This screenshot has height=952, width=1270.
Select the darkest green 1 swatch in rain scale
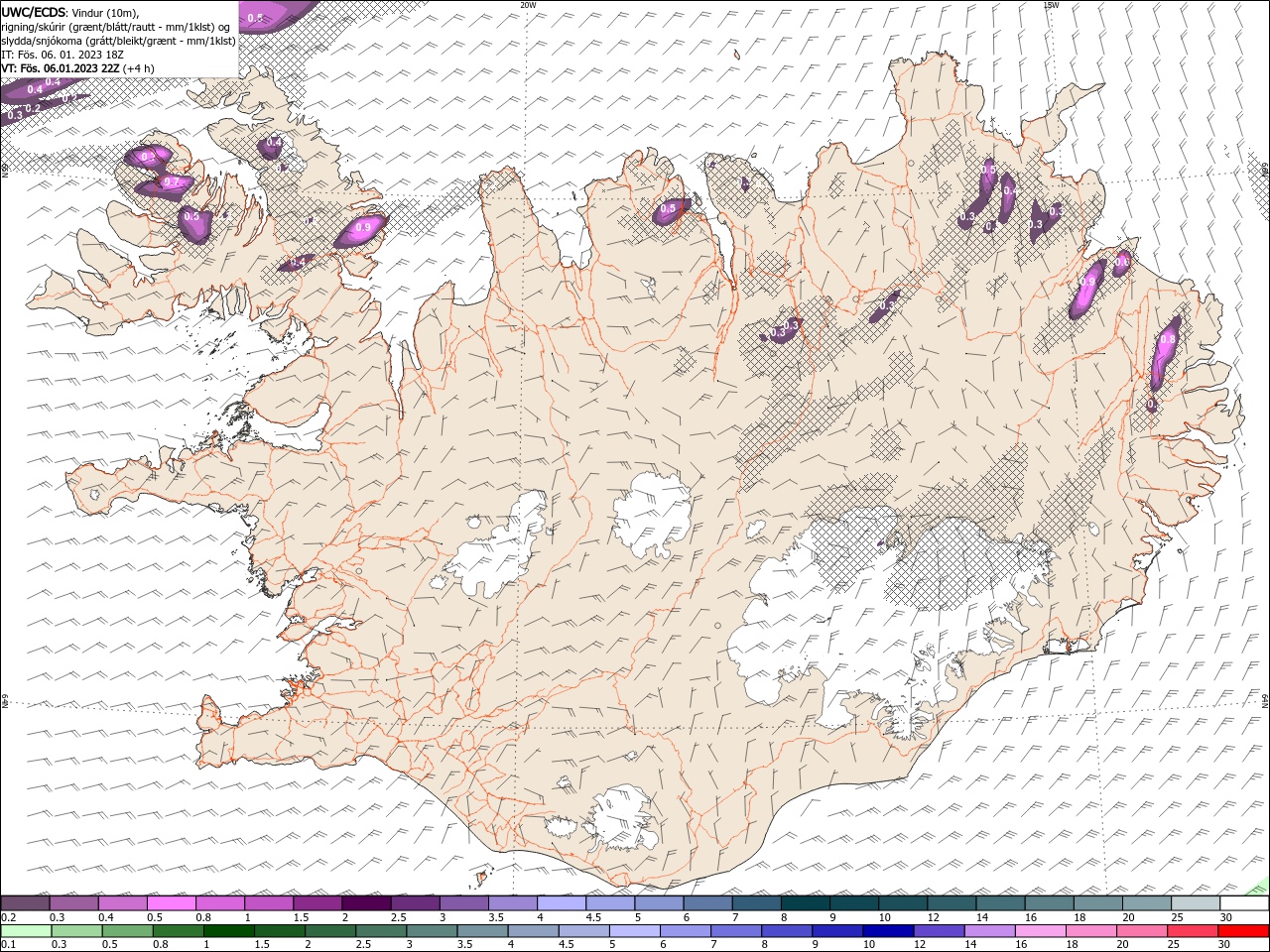pos(229,931)
